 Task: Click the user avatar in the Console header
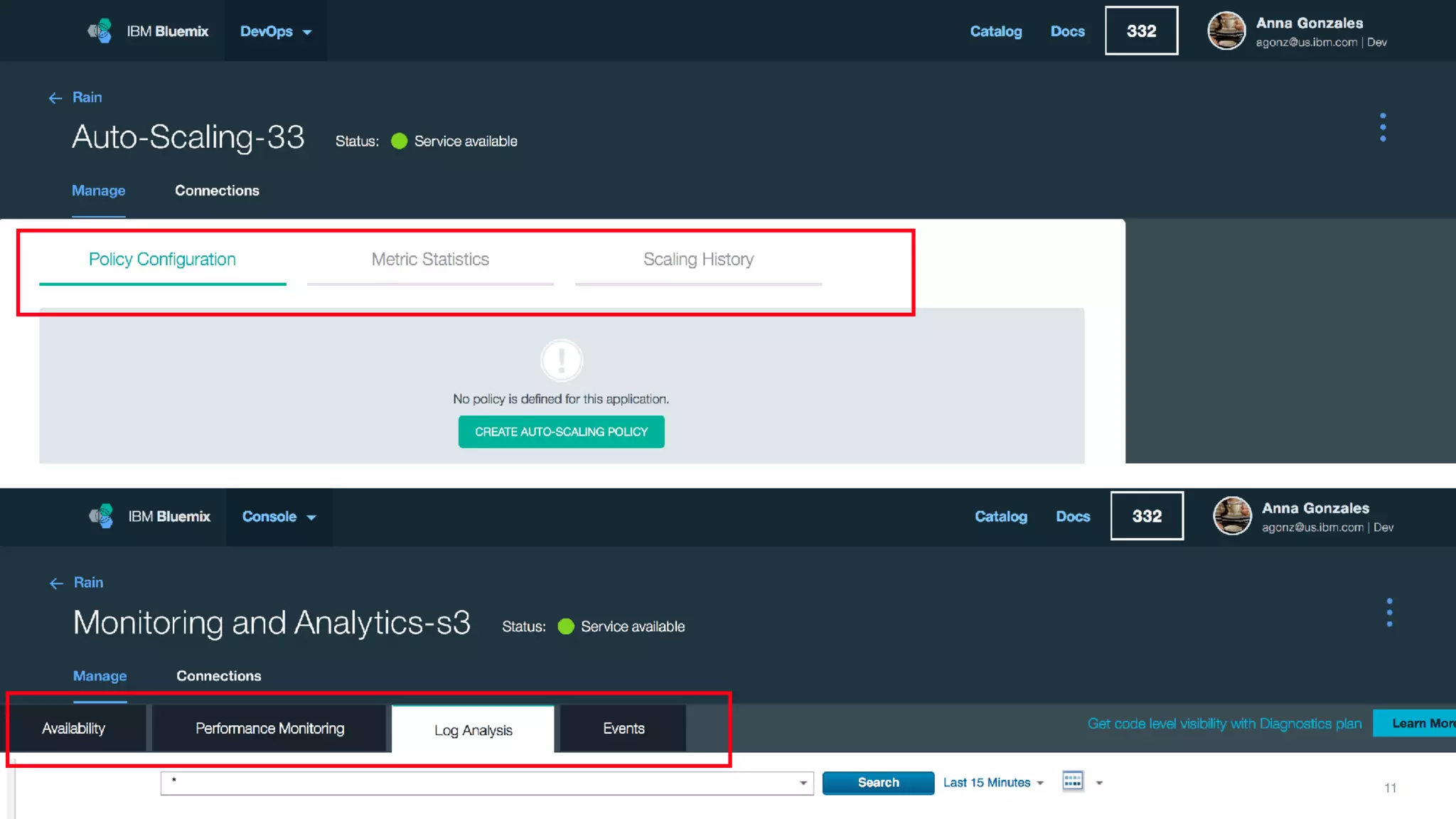pos(1231,516)
